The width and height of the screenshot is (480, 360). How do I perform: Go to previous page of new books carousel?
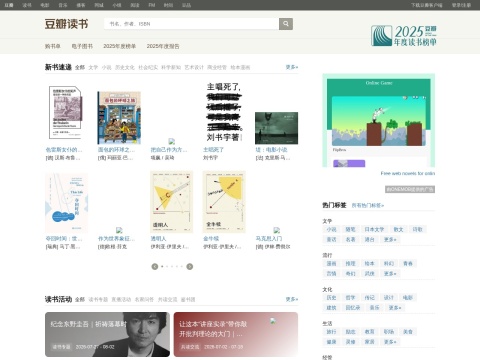(155, 266)
